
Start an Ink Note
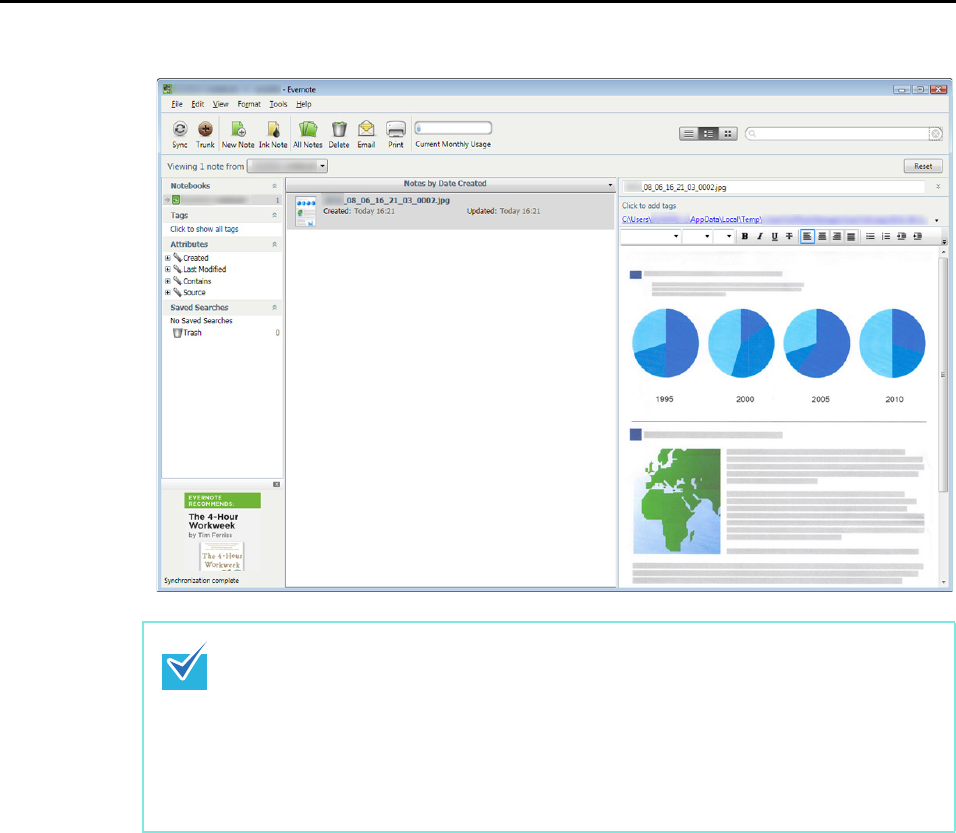(273, 129)
